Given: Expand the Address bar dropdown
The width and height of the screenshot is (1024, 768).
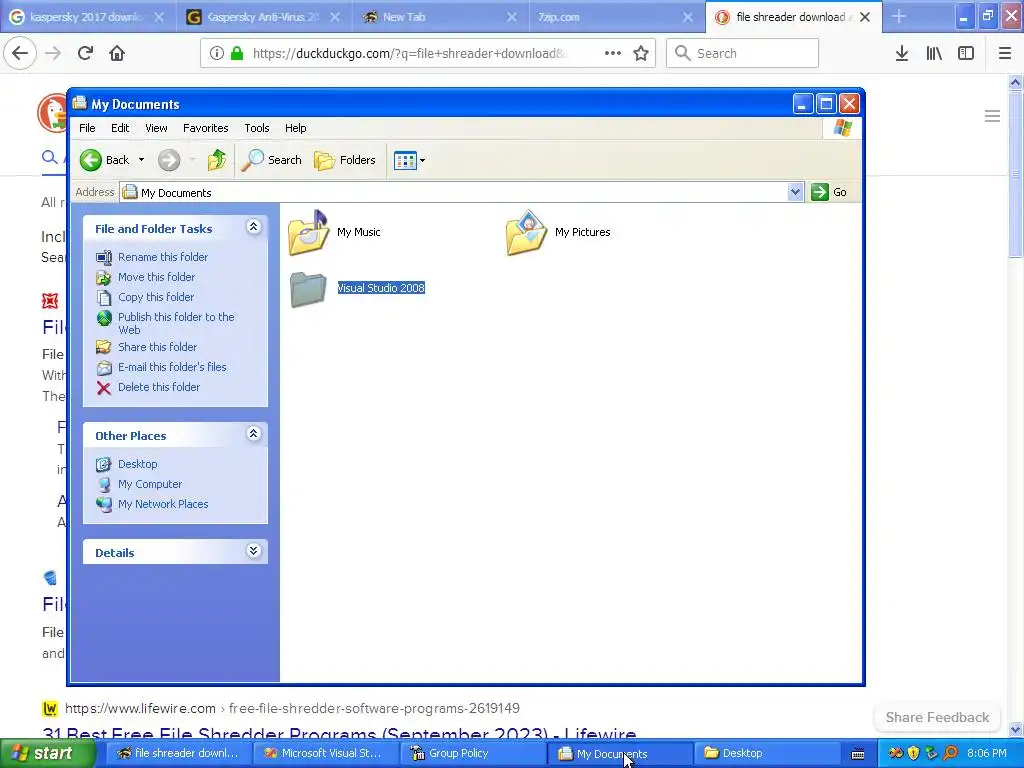Looking at the screenshot, I should pyautogui.click(x=795, y=192).
